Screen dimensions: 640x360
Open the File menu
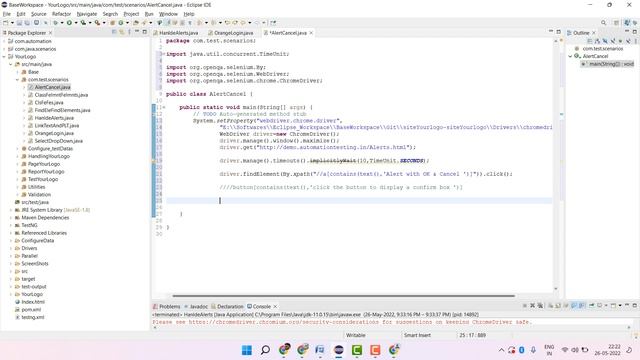point(7,14)
